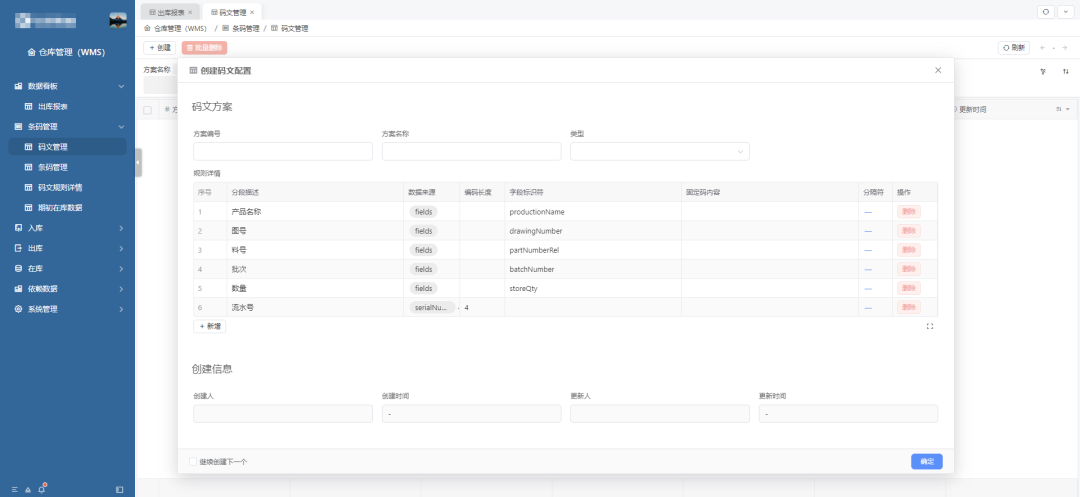Toggle the 继续创建下一个 checkbox

point(193,461)
